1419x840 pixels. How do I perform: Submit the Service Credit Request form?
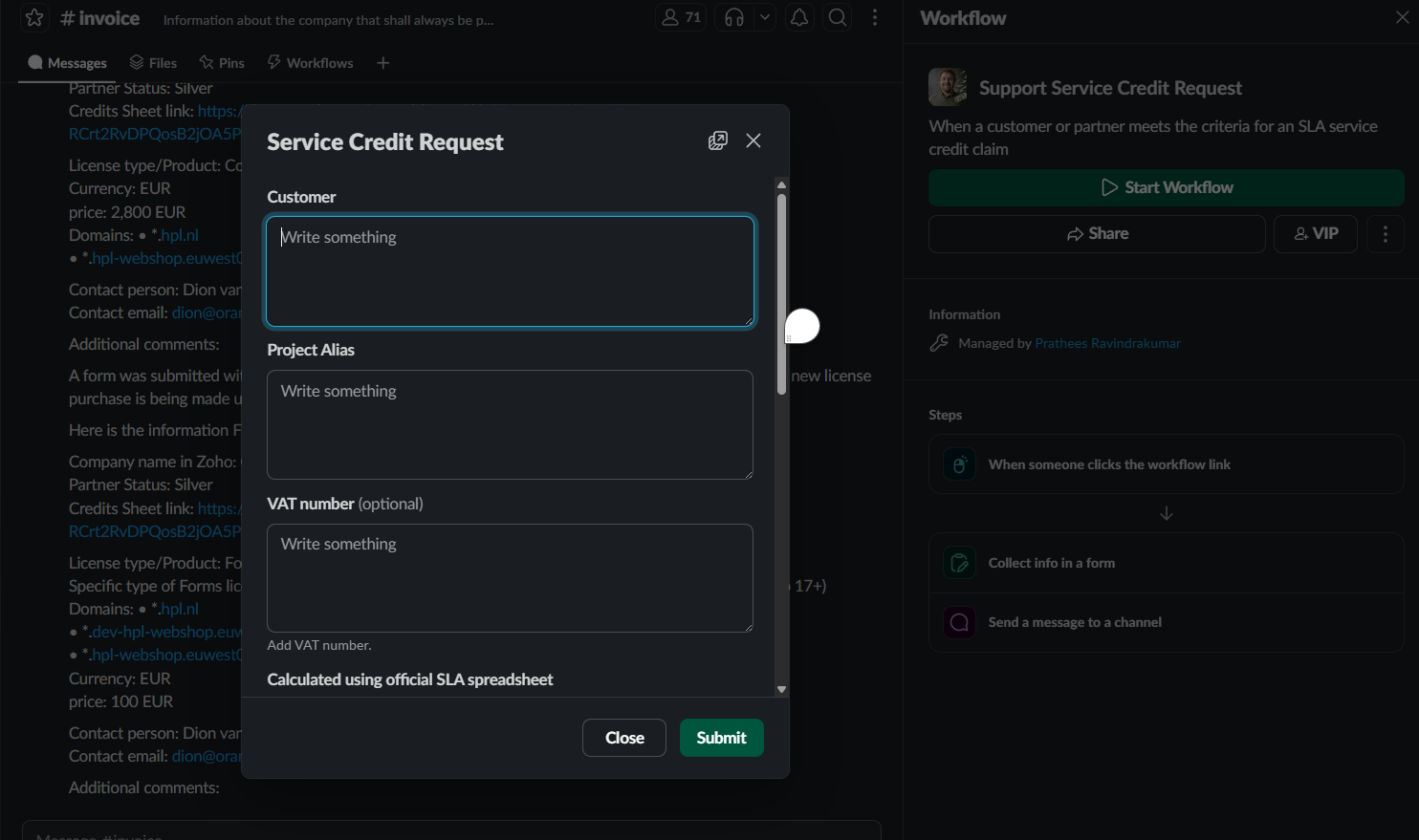[721, 738]
